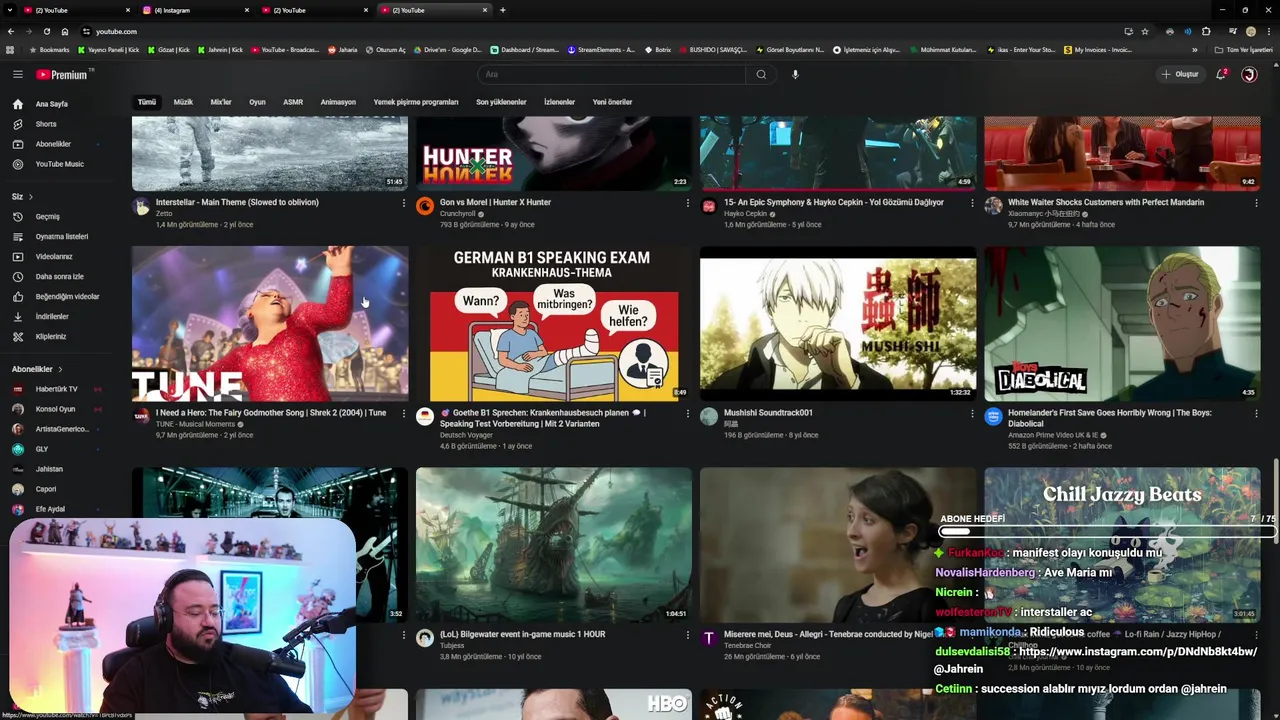Reload the page with browser refresh icon
1280x720 pixels.
(46, 31)
